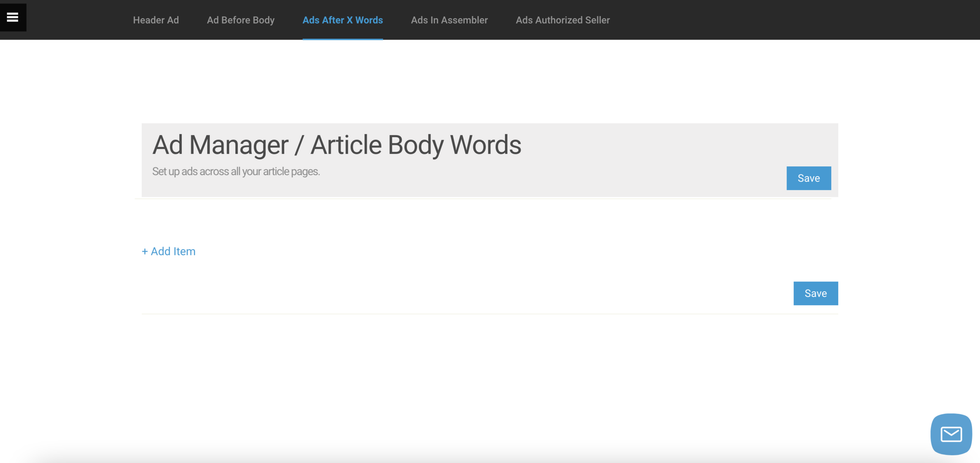980x463 pixels.
Task: Go to the Ads In Assembler tab
Action: point(449,20)
